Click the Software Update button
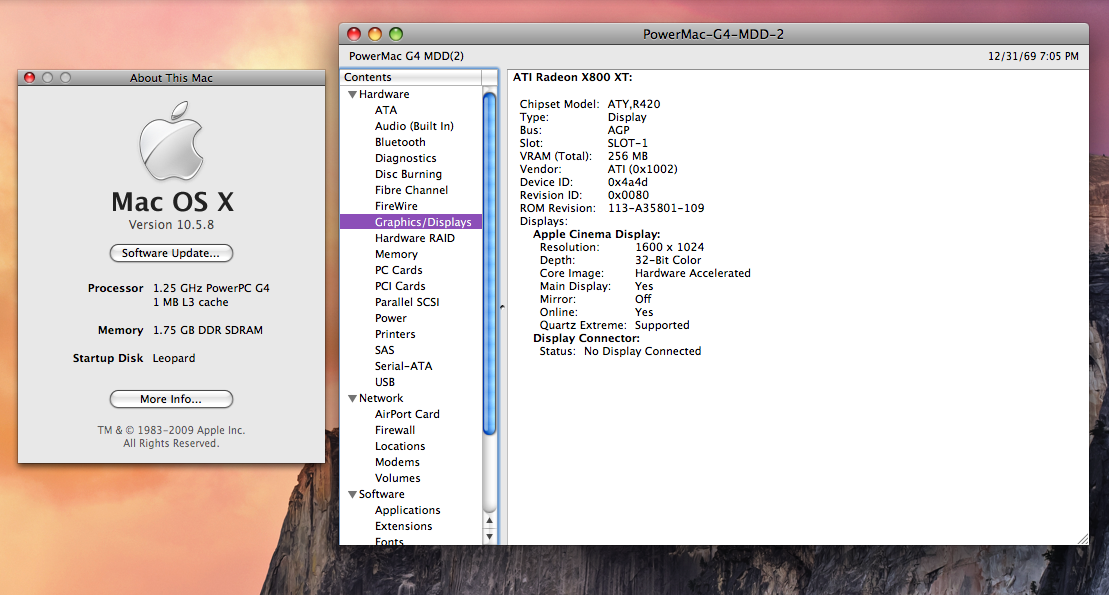Image resolution: width=1109 pixels, height=595 pixels. tap(170, 253)
